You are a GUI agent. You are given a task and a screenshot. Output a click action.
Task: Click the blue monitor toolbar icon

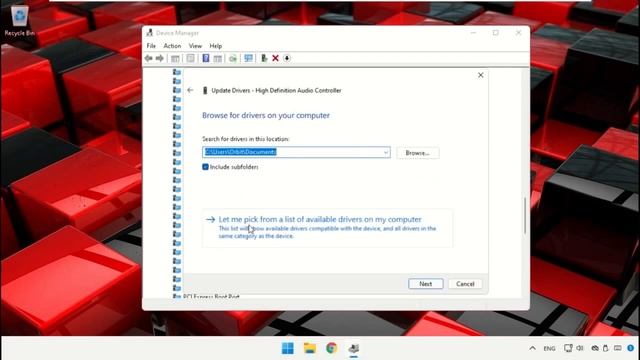point(248,58)
